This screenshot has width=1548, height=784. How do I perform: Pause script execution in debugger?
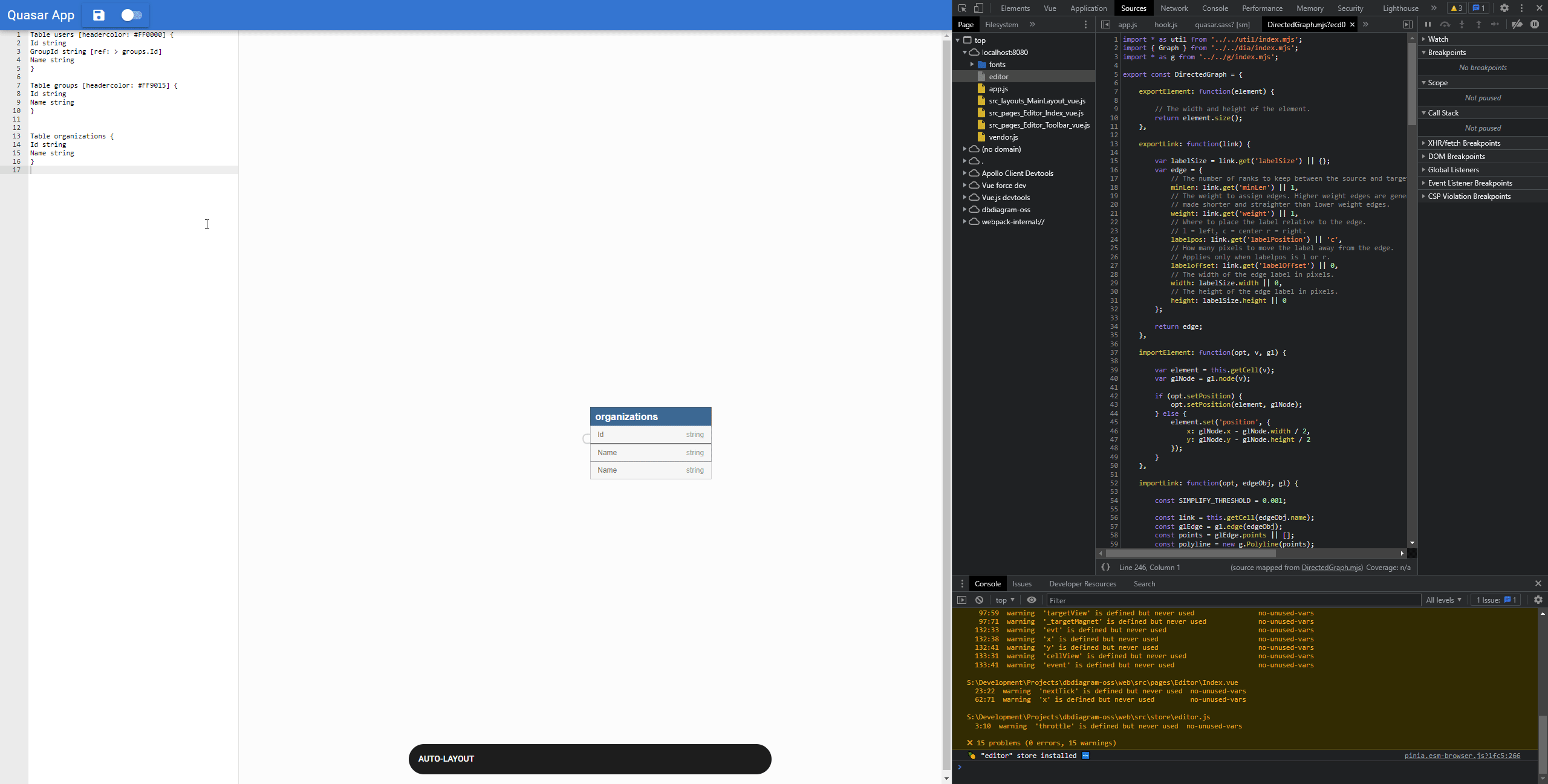tap(1428, 24)
